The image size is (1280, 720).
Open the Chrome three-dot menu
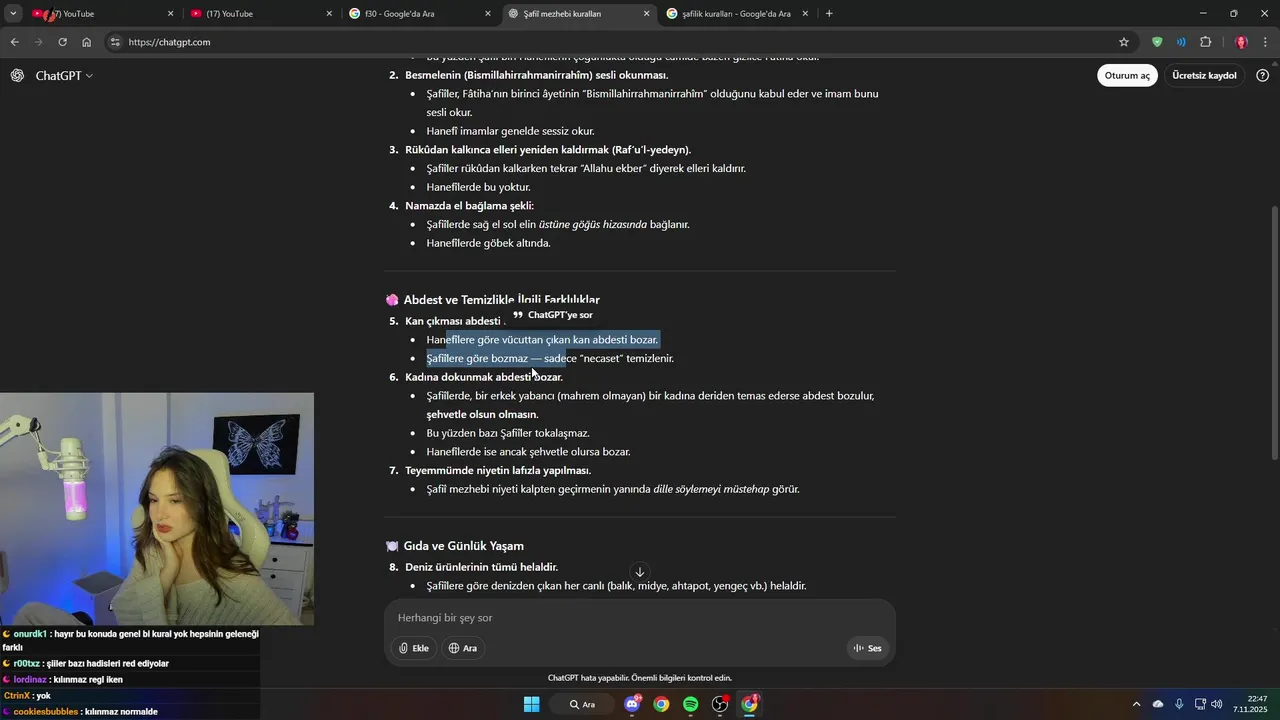1266,42
